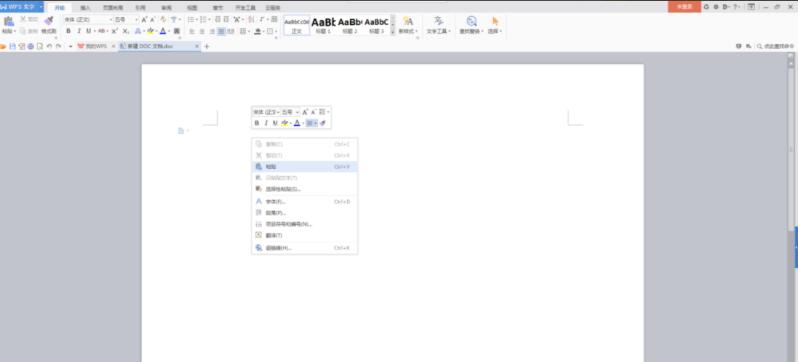Toggle strikethrough in the ribbon
This screenshot has width=798, height=362.
coord(101,31)
